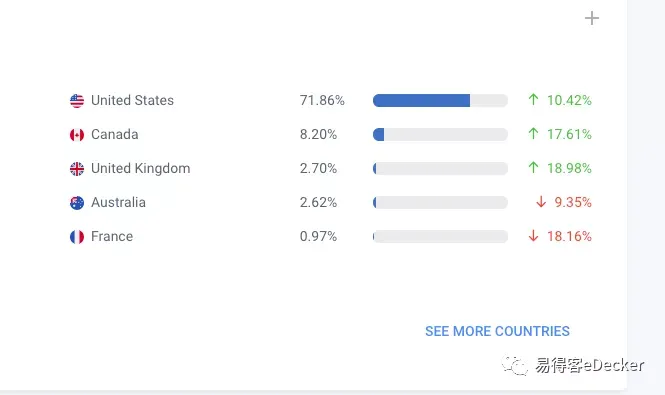Click the Australia flag icon
This screenshot has width=665, height=395.
point(77,202)
